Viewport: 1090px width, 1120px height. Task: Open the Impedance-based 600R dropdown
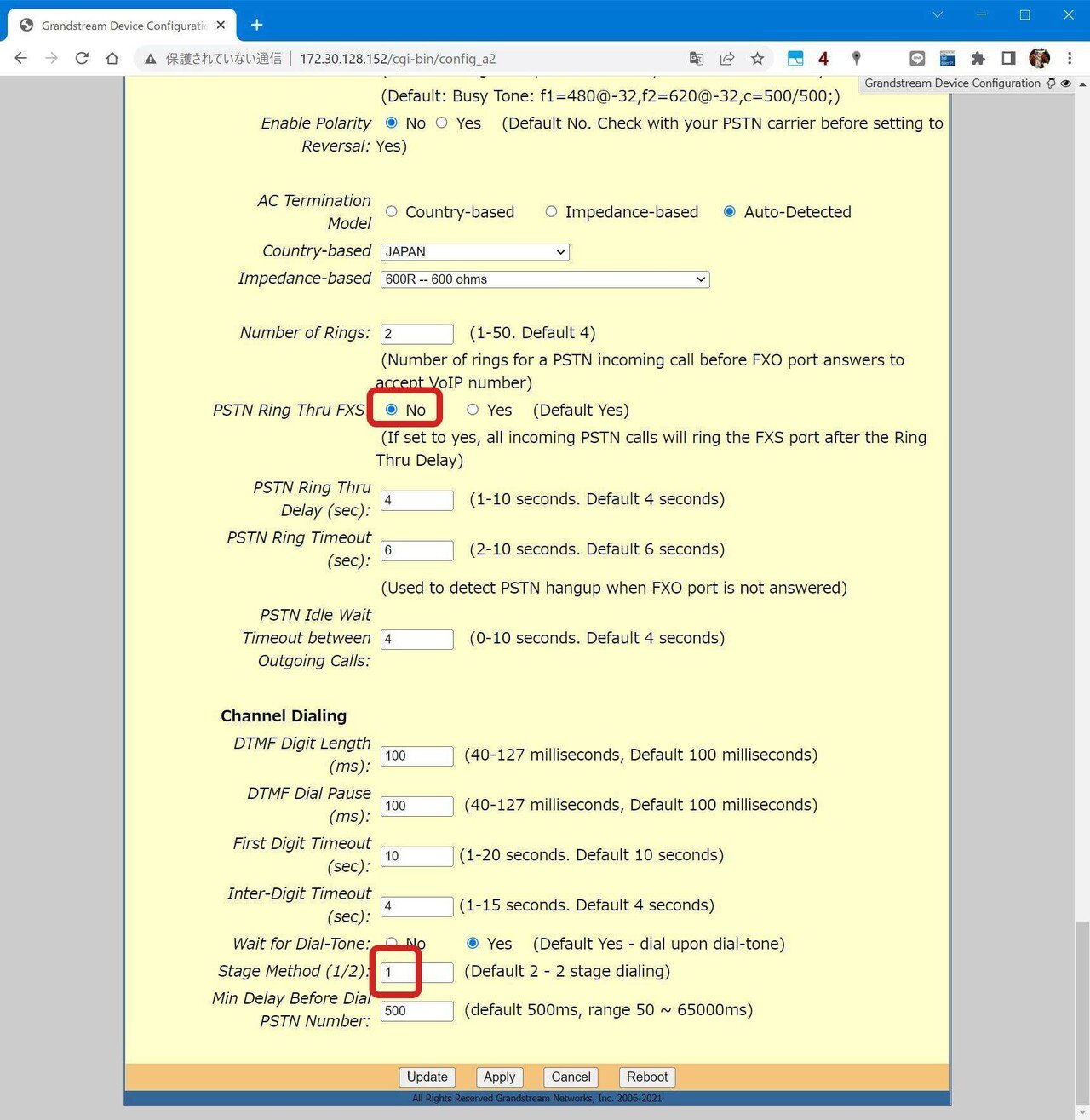tap(545, 279)
